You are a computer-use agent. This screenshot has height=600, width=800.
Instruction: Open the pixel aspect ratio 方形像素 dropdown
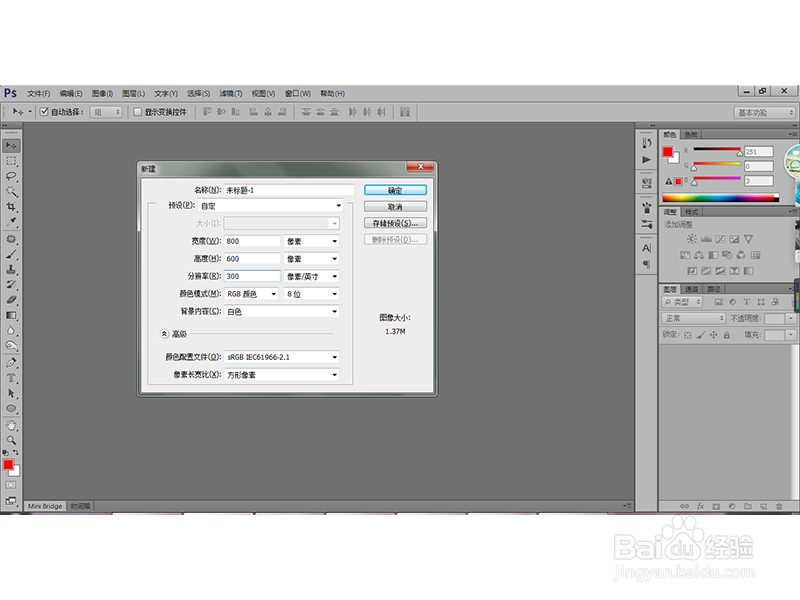click(x=282, y=375)
